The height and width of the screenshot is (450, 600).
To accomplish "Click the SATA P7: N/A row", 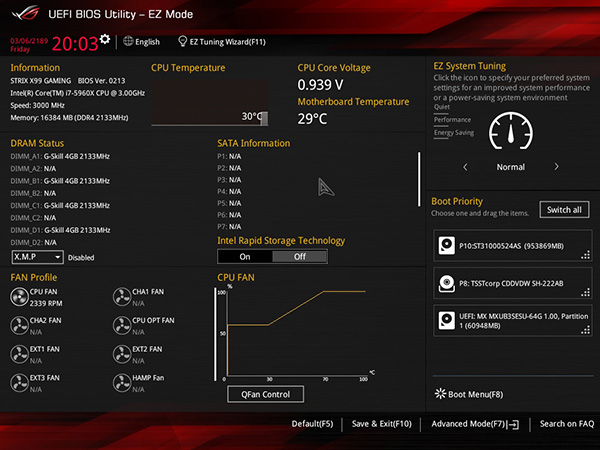I will tap(229, 227).
